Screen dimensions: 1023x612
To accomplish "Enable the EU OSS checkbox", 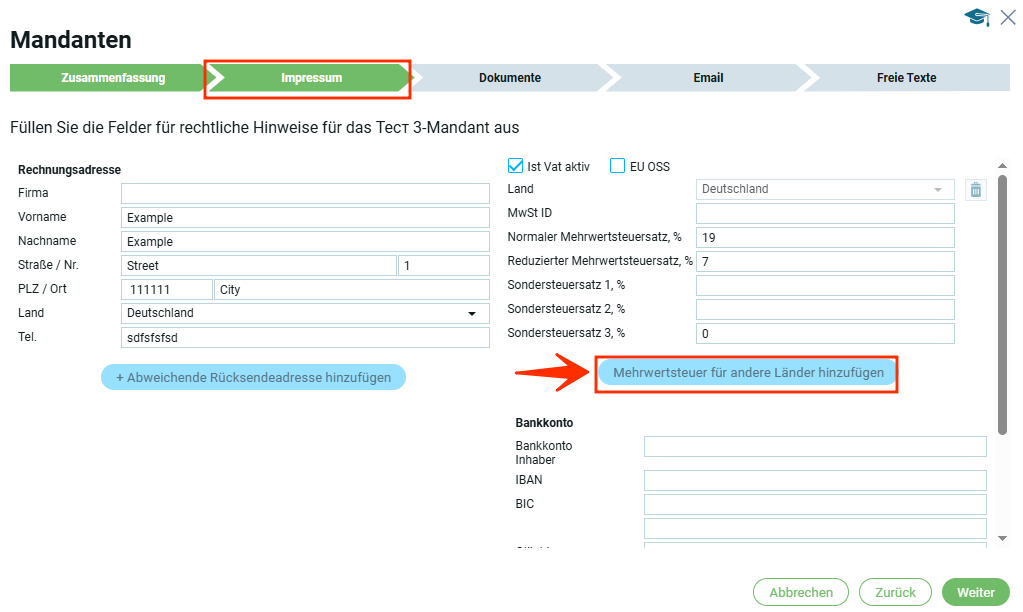I will coord(618,166).
